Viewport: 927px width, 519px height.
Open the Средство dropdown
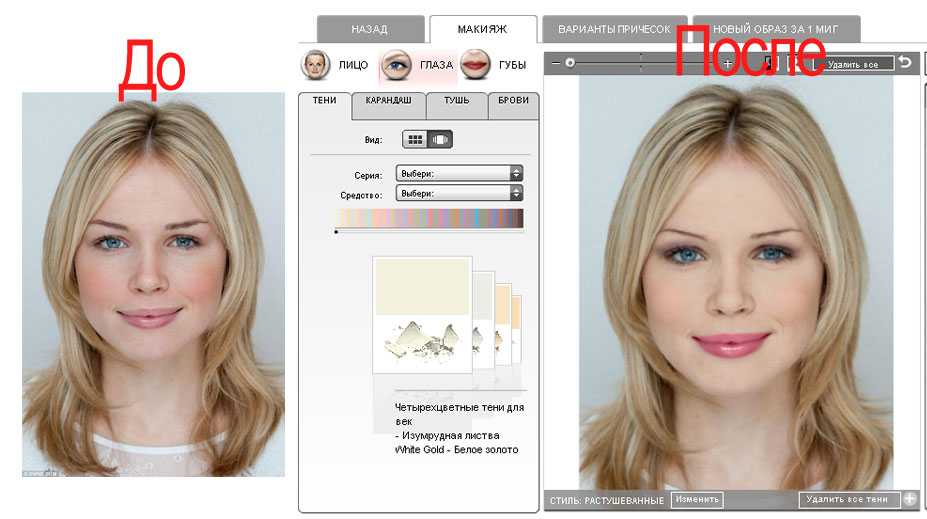pyautogui.click(x=459, y=193)
